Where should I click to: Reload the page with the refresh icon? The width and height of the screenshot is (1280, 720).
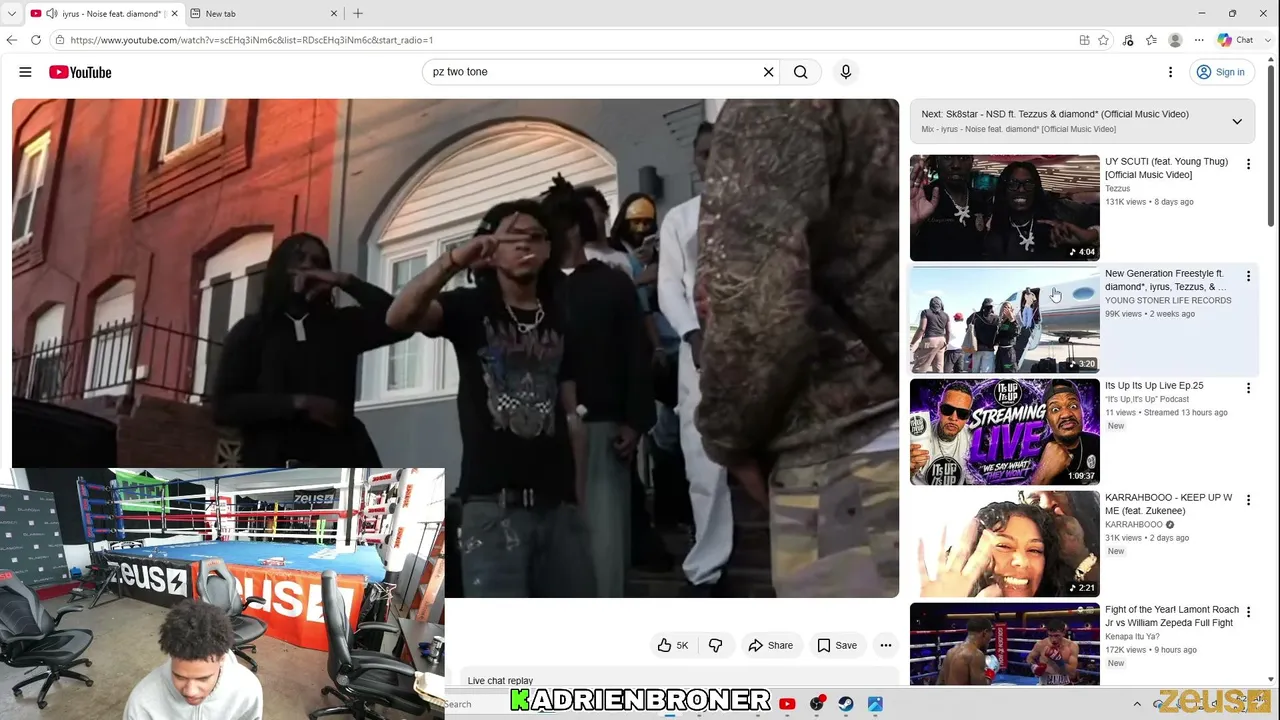(36, 40)
